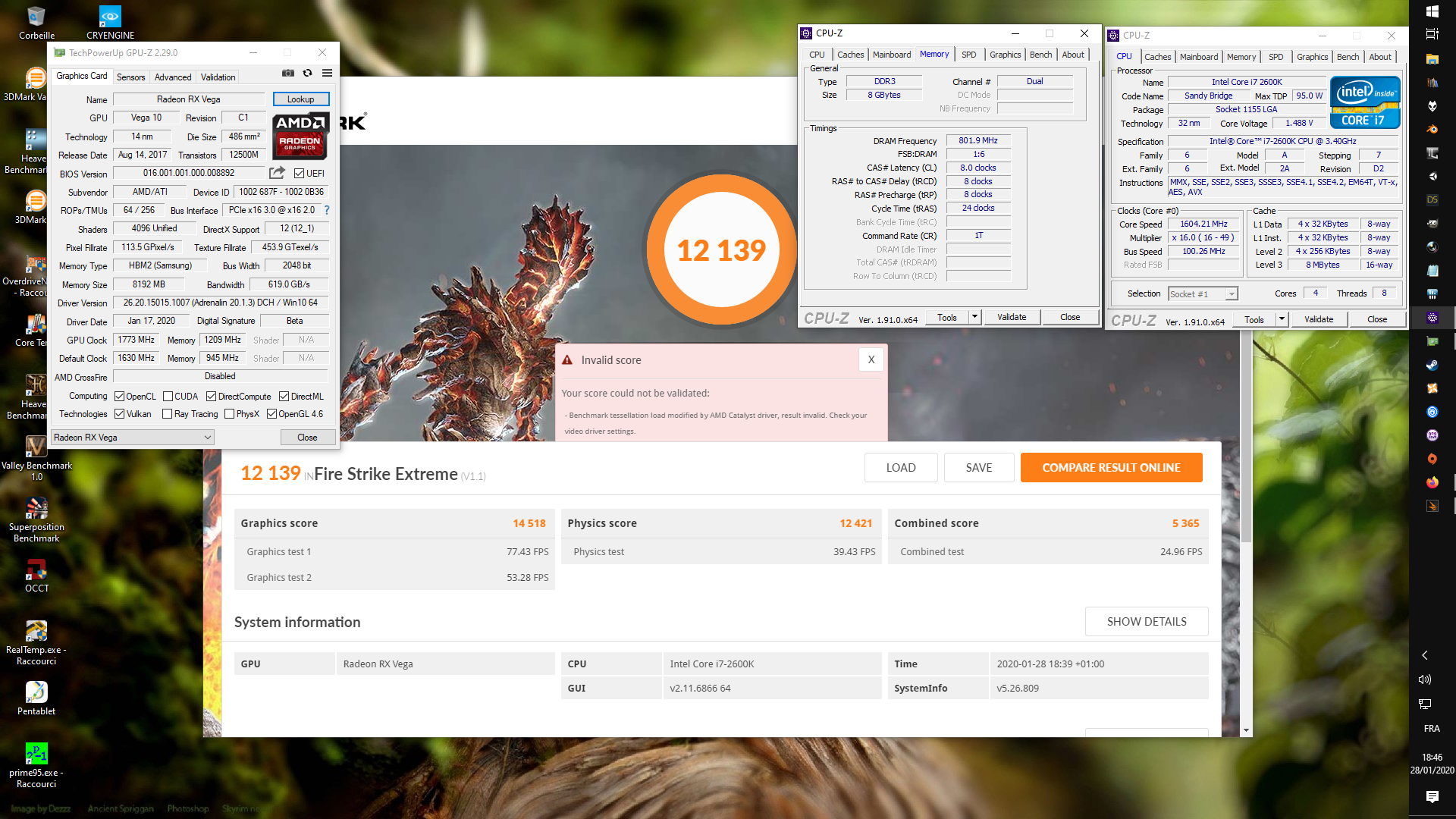The height and width of the screenshot is (819, 1456).
Task: Click Validate in Memory CPU-Z window
Action: pos(1012,317)
